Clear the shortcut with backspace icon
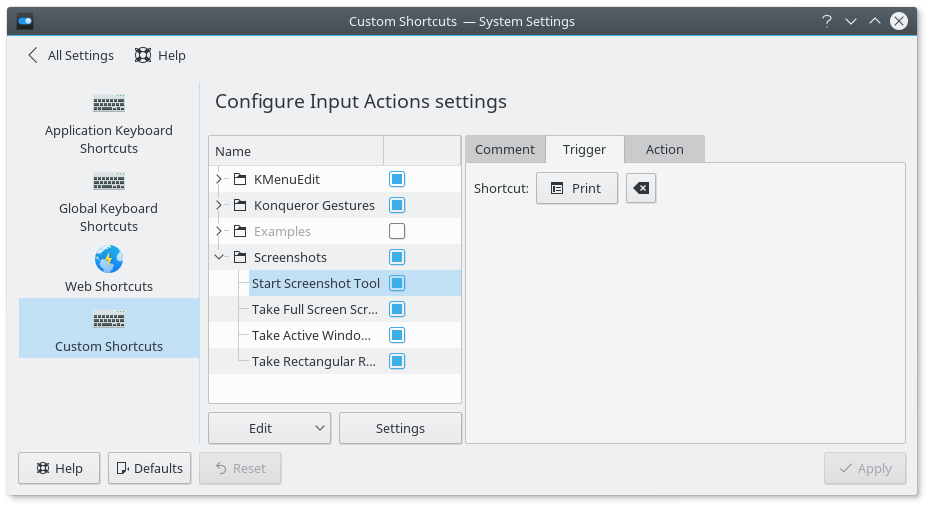 coord(641,188)
